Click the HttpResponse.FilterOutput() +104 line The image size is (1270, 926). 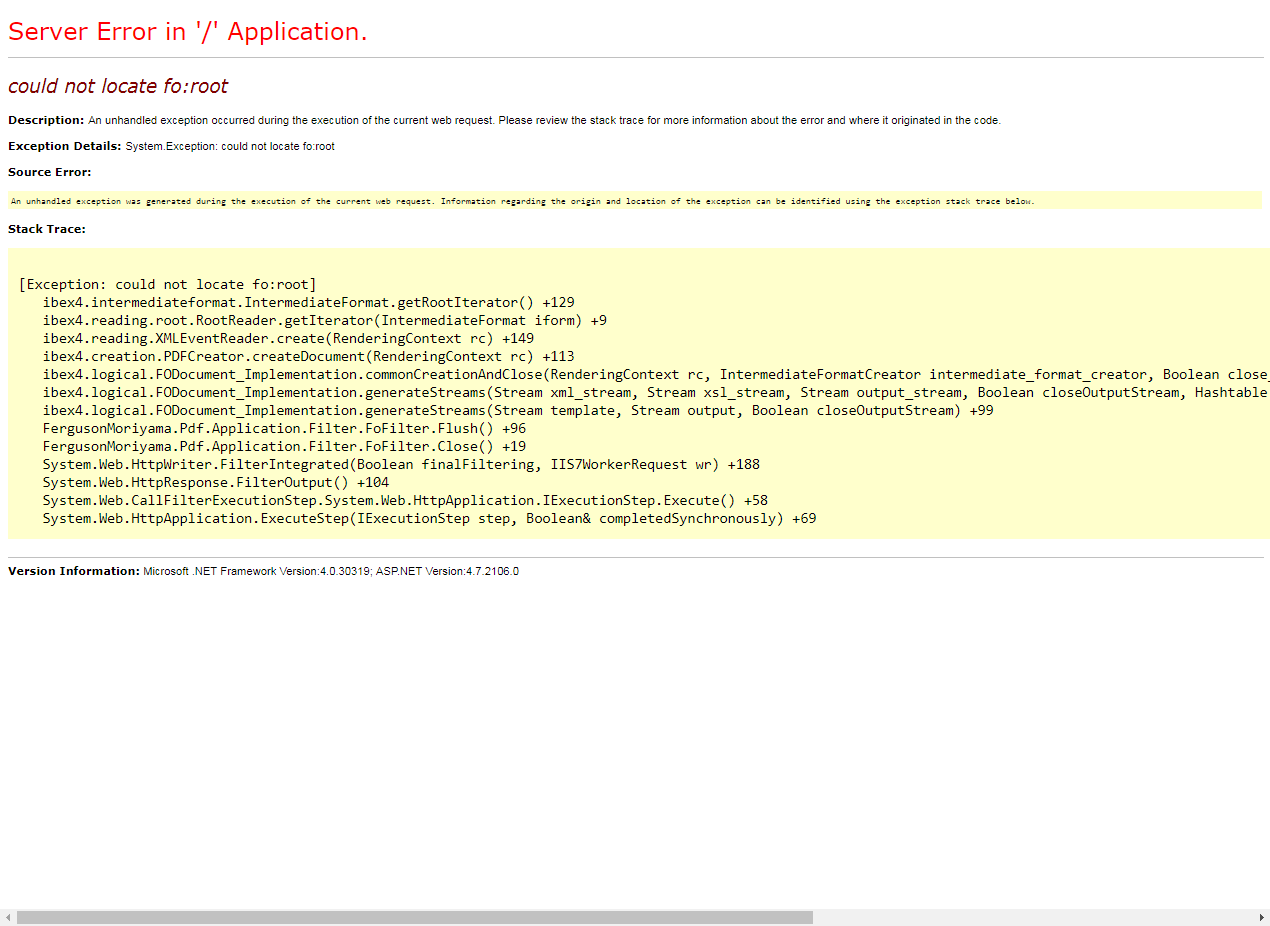pos(216,482)
